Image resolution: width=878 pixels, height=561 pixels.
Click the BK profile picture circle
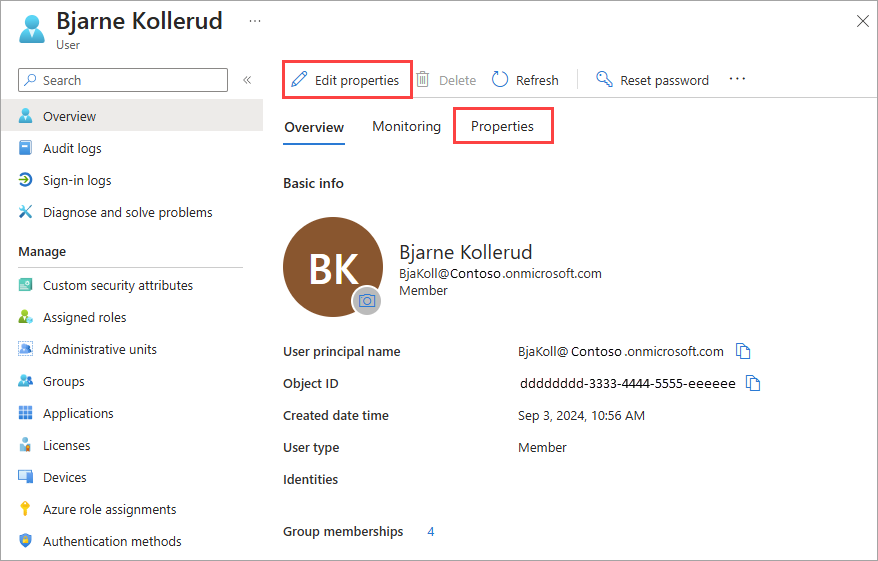point(333,267)
